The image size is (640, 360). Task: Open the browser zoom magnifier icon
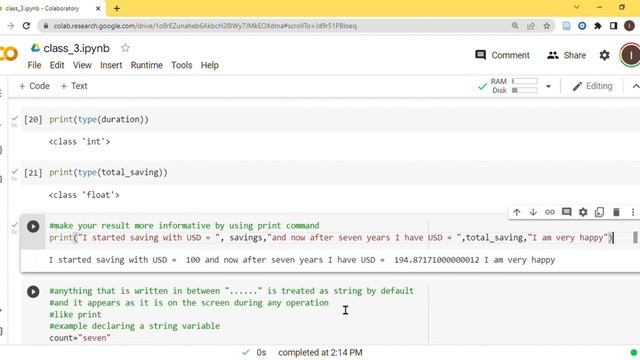click(515, 26)
